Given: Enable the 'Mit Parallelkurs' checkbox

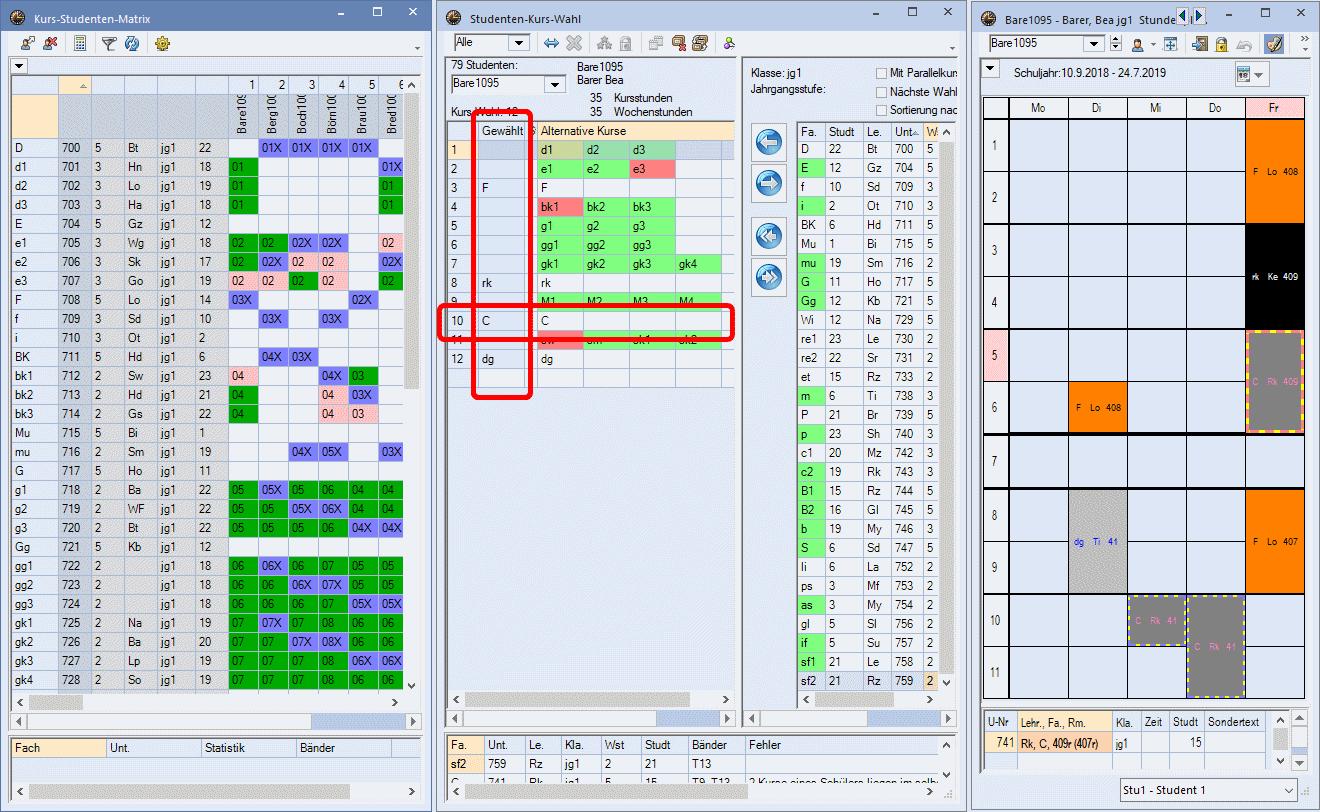Looking at the screenshot, I should pyautogui.click(x=881, y=73).
